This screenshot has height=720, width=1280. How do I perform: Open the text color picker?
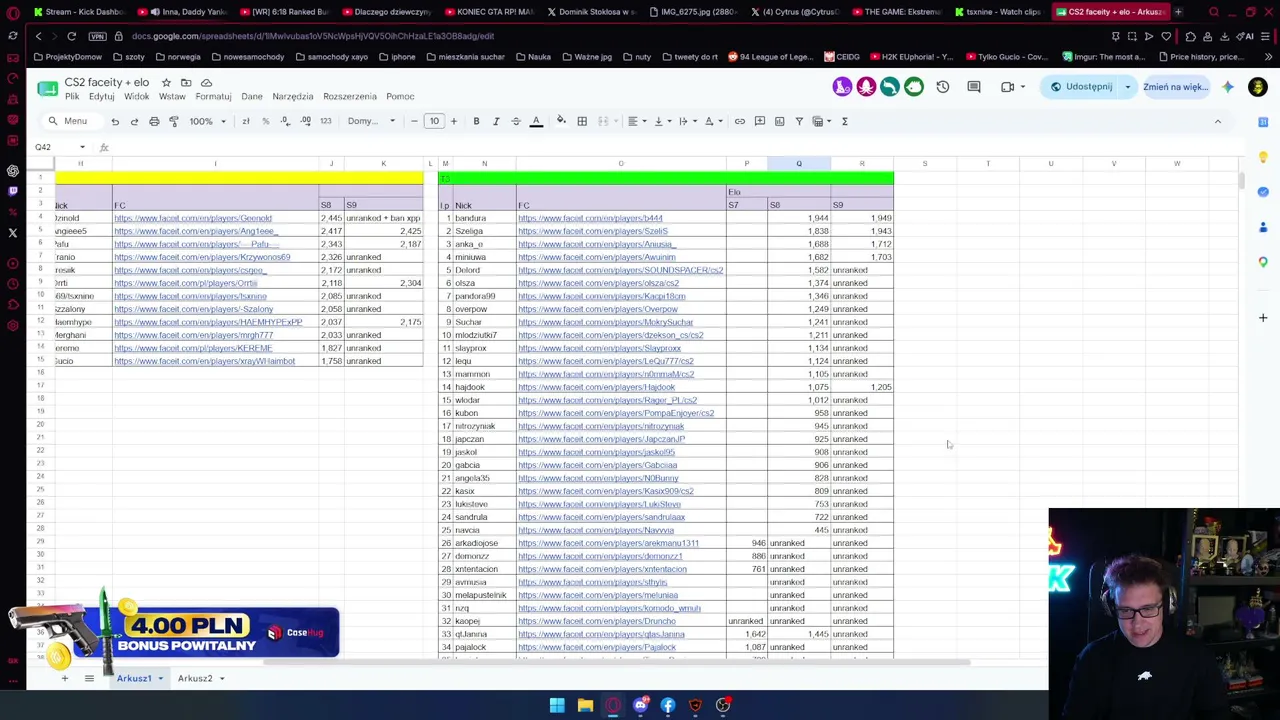click(x=536, y=121)
